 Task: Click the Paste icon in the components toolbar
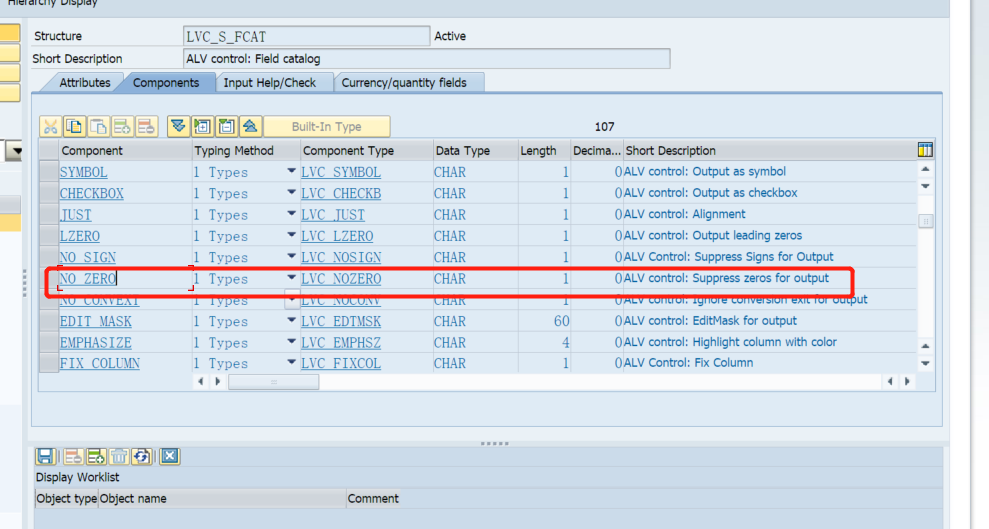98,127
